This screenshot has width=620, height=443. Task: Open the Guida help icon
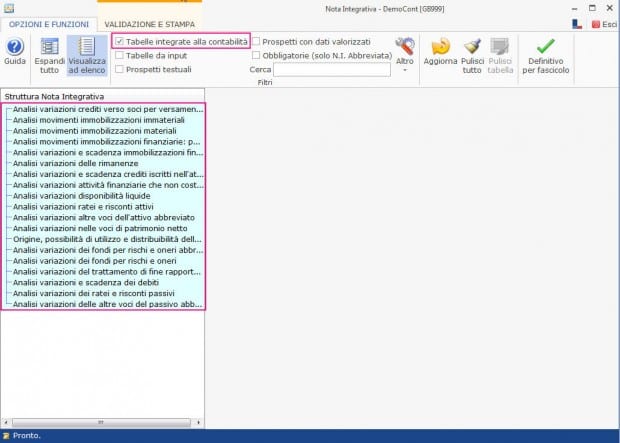pyautogui.click(x=15, y=47)
